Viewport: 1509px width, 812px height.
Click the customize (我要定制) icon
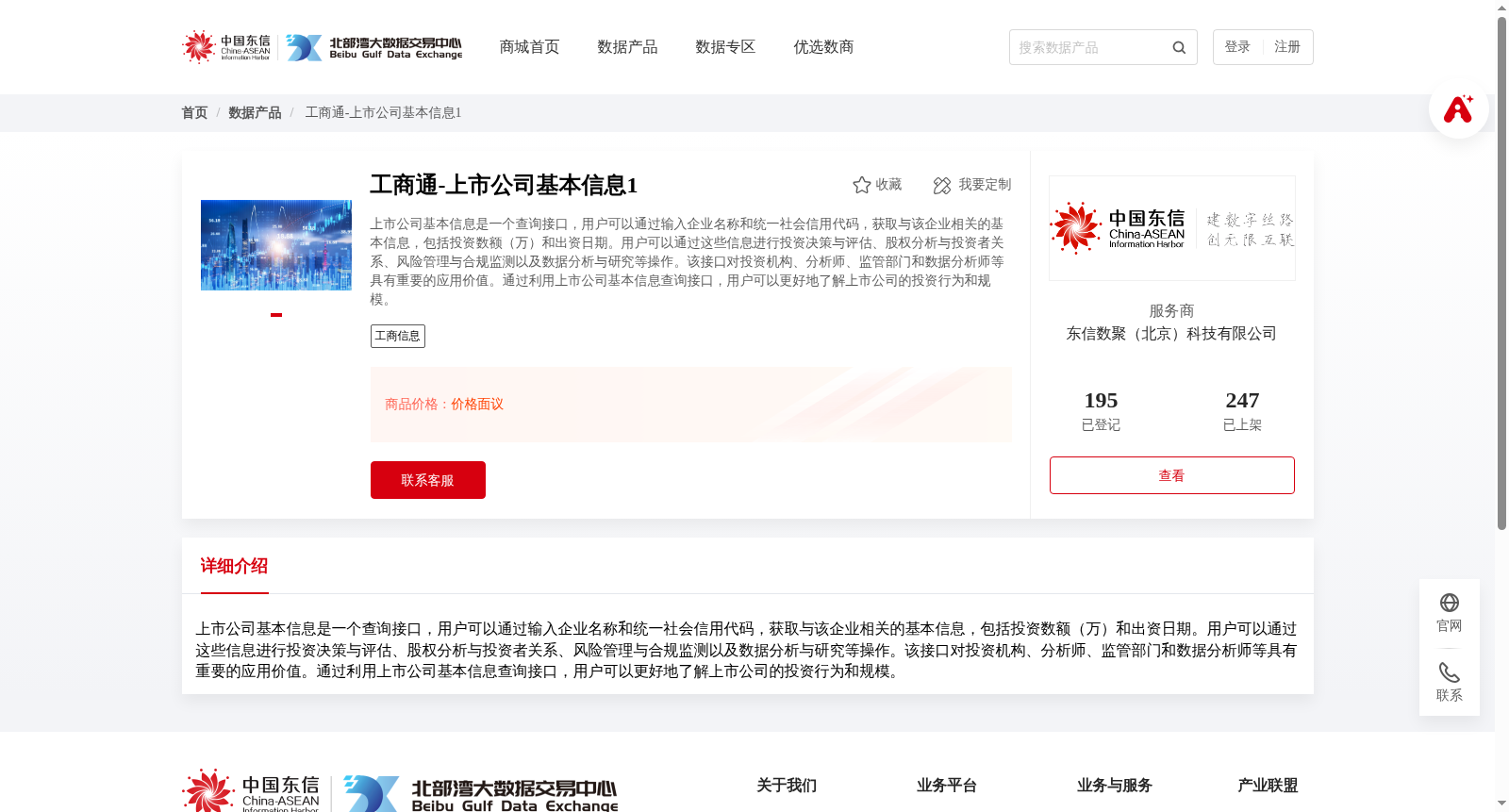(x=942, y=186)
